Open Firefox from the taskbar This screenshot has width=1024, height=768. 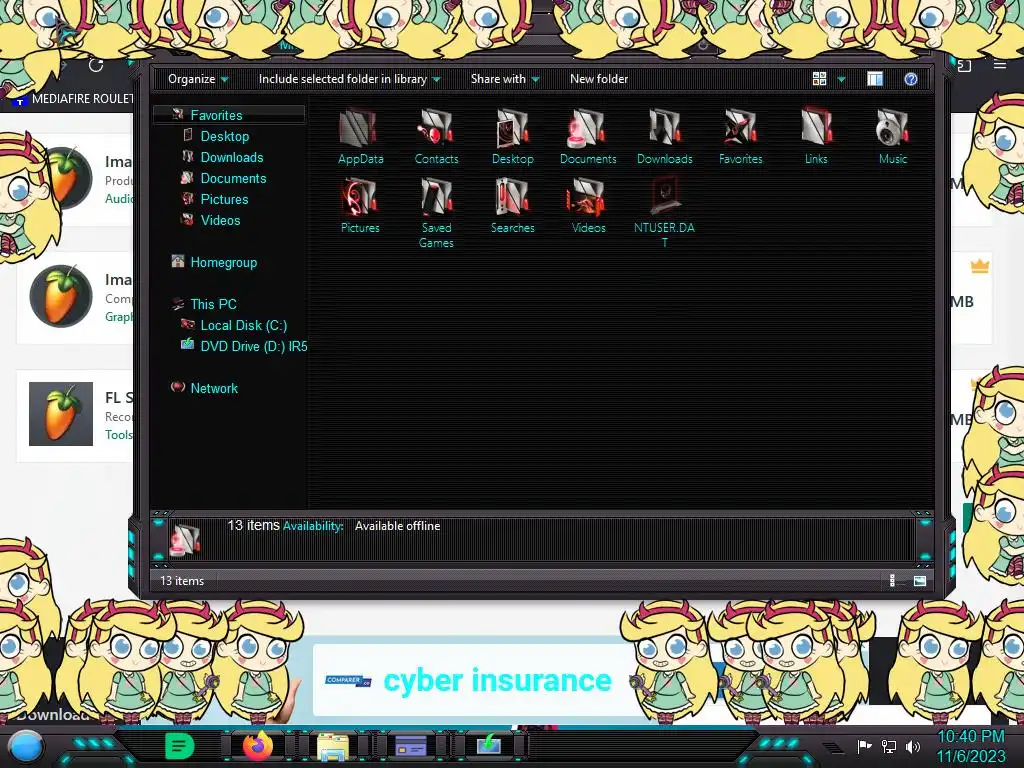(257, 746)
